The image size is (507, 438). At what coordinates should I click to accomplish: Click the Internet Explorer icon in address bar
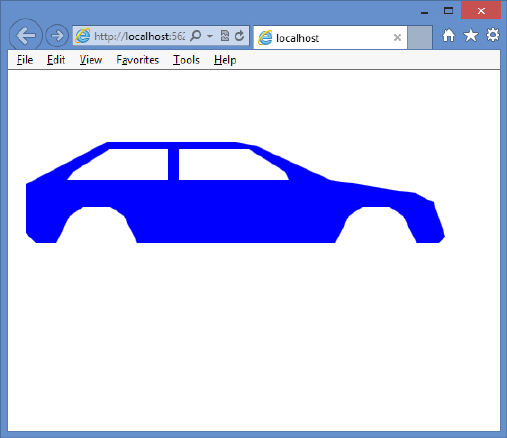(82, 36)
